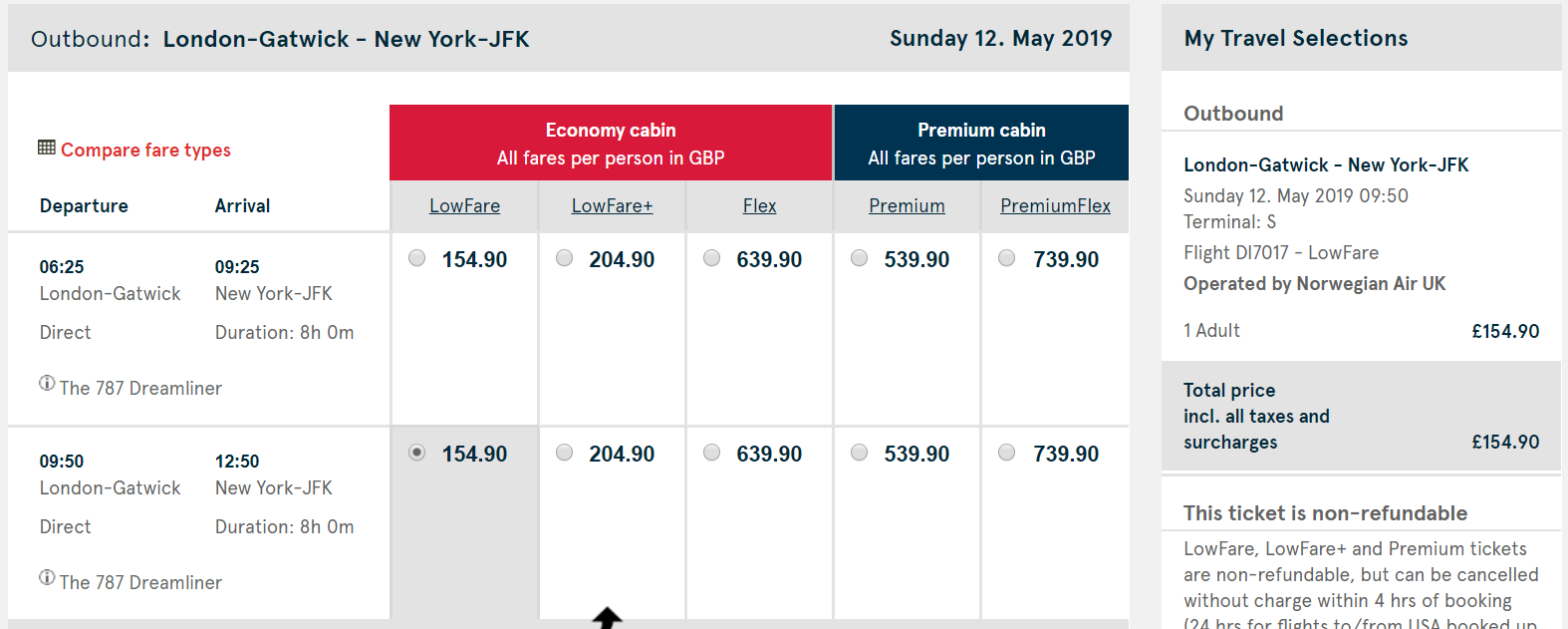Click the black up arrow icon
The image size is (1568, 629).
(607, 618)
